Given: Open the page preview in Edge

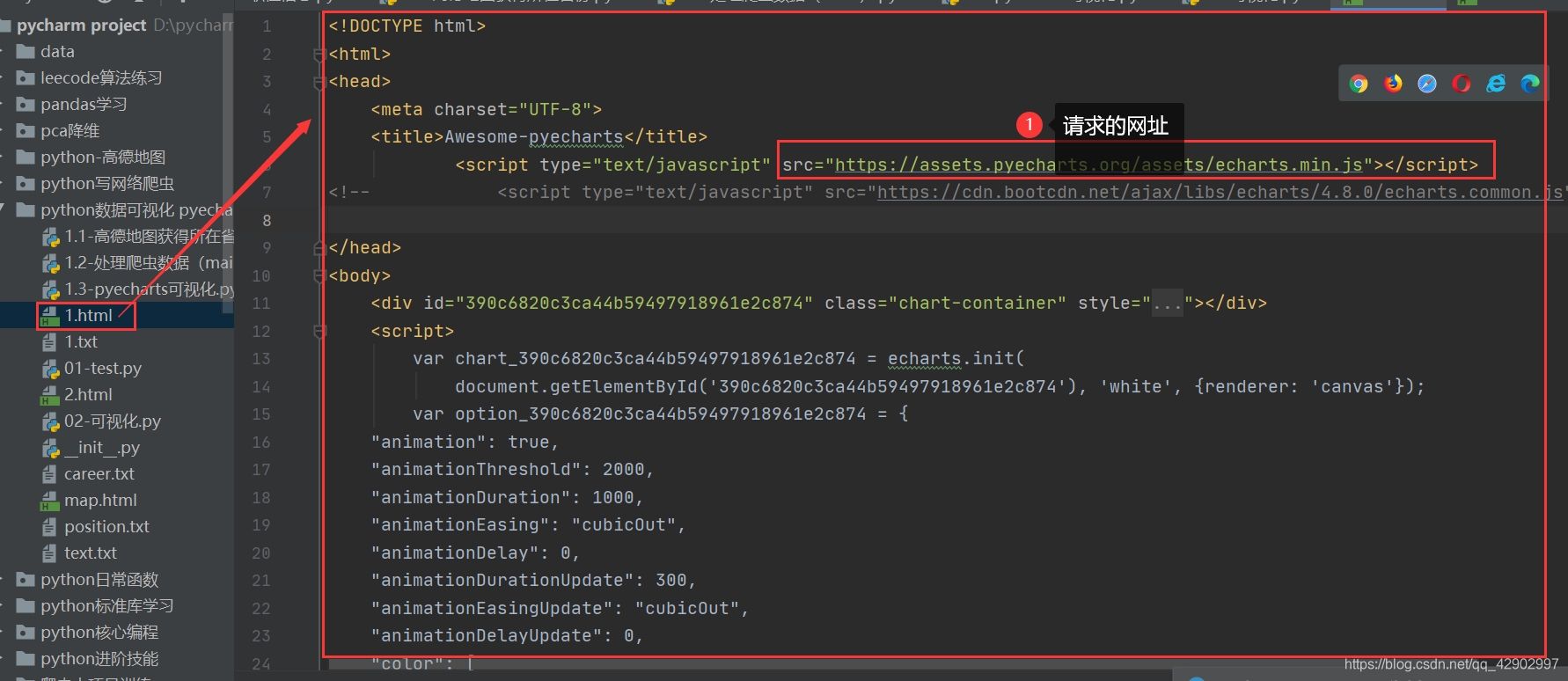Looking at the screenshot, I should point(1530,84).
